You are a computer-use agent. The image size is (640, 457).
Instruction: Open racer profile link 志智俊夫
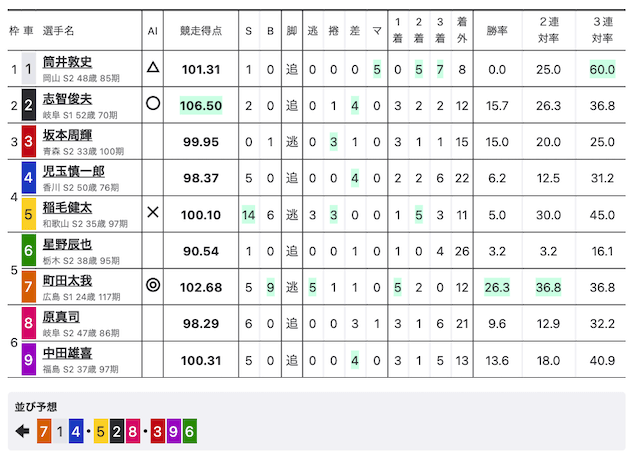pyautogui.click(x=67, y=99)
